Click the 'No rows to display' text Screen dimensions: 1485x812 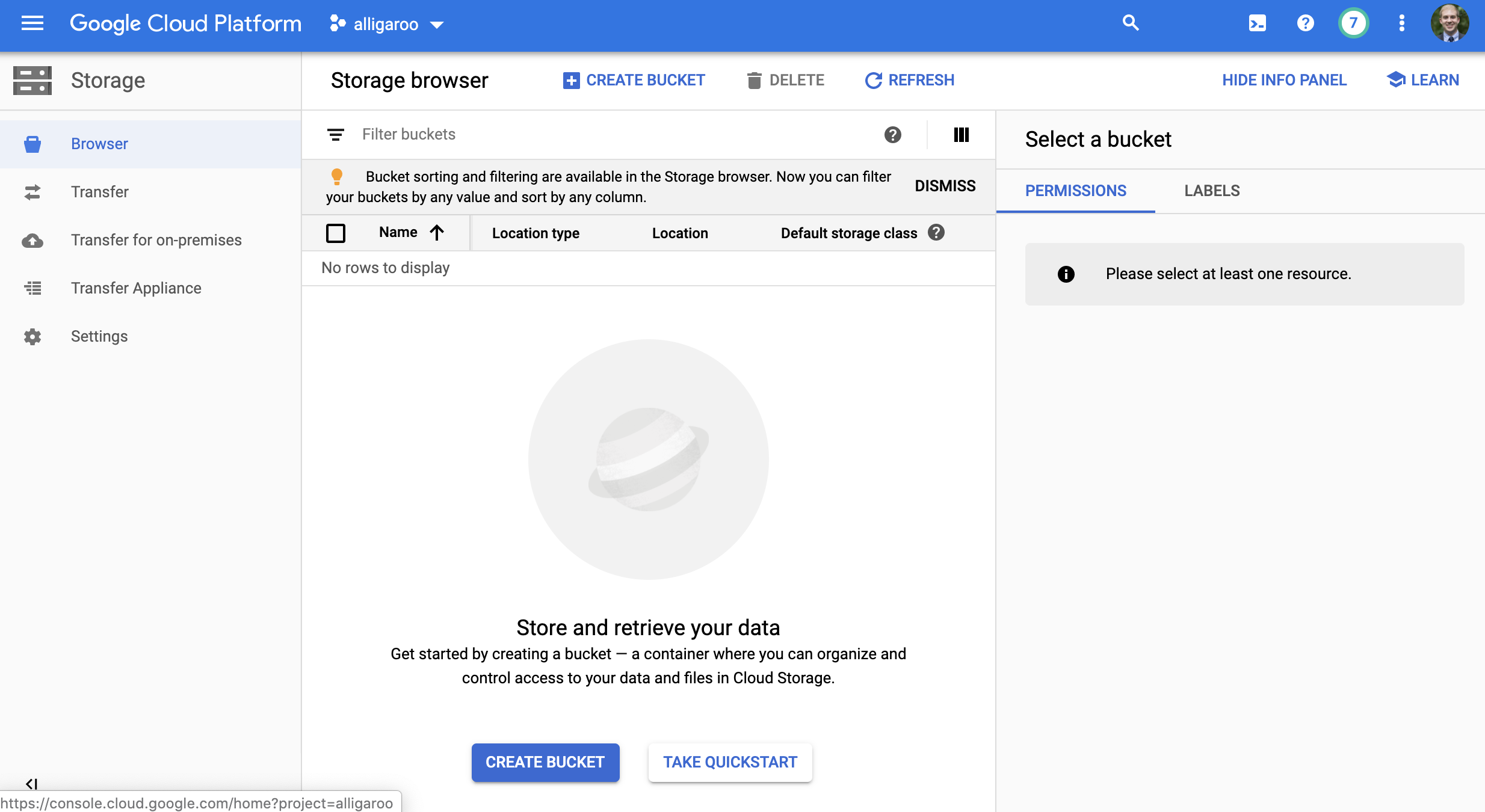coord(386,268)
